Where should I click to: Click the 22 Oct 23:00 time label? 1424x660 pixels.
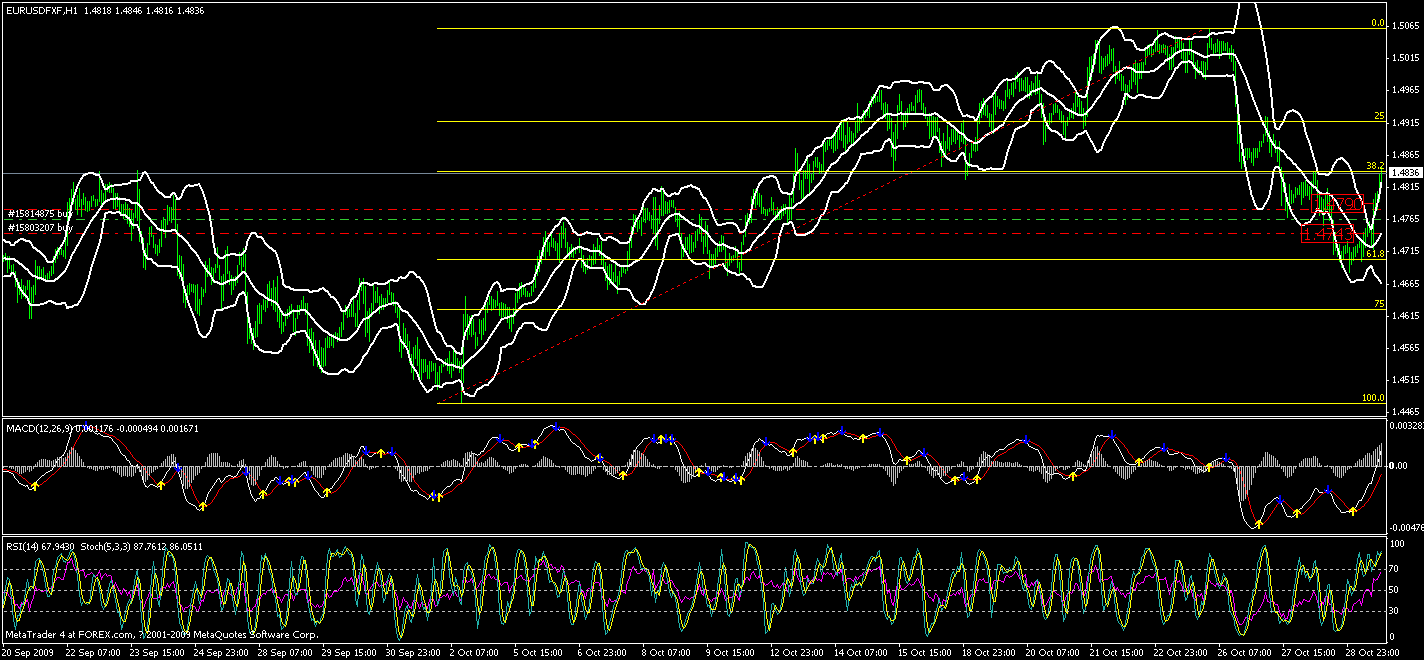click(1182, 652)
